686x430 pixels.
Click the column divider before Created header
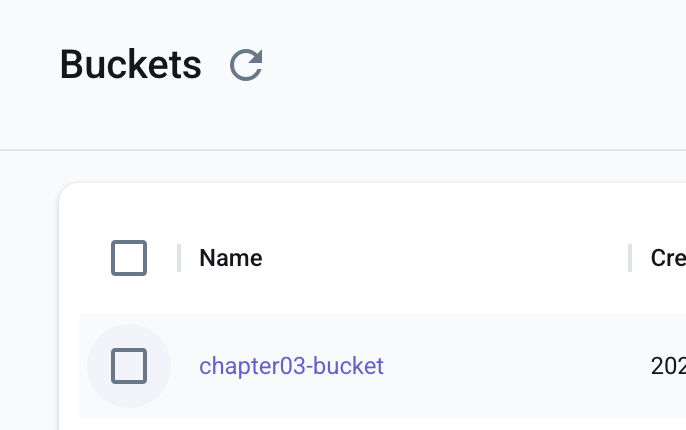pyautogui.click(x=630, y=258)
